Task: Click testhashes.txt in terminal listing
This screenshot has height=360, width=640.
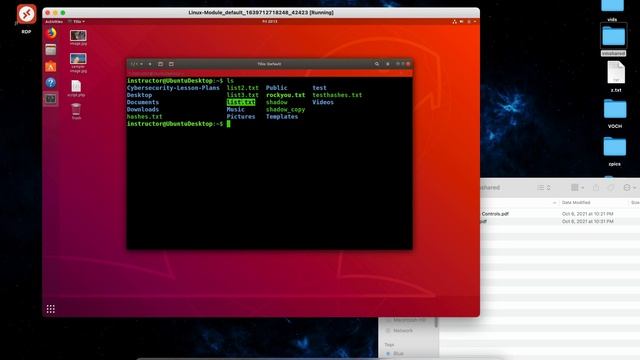Action: coord(337,95)
